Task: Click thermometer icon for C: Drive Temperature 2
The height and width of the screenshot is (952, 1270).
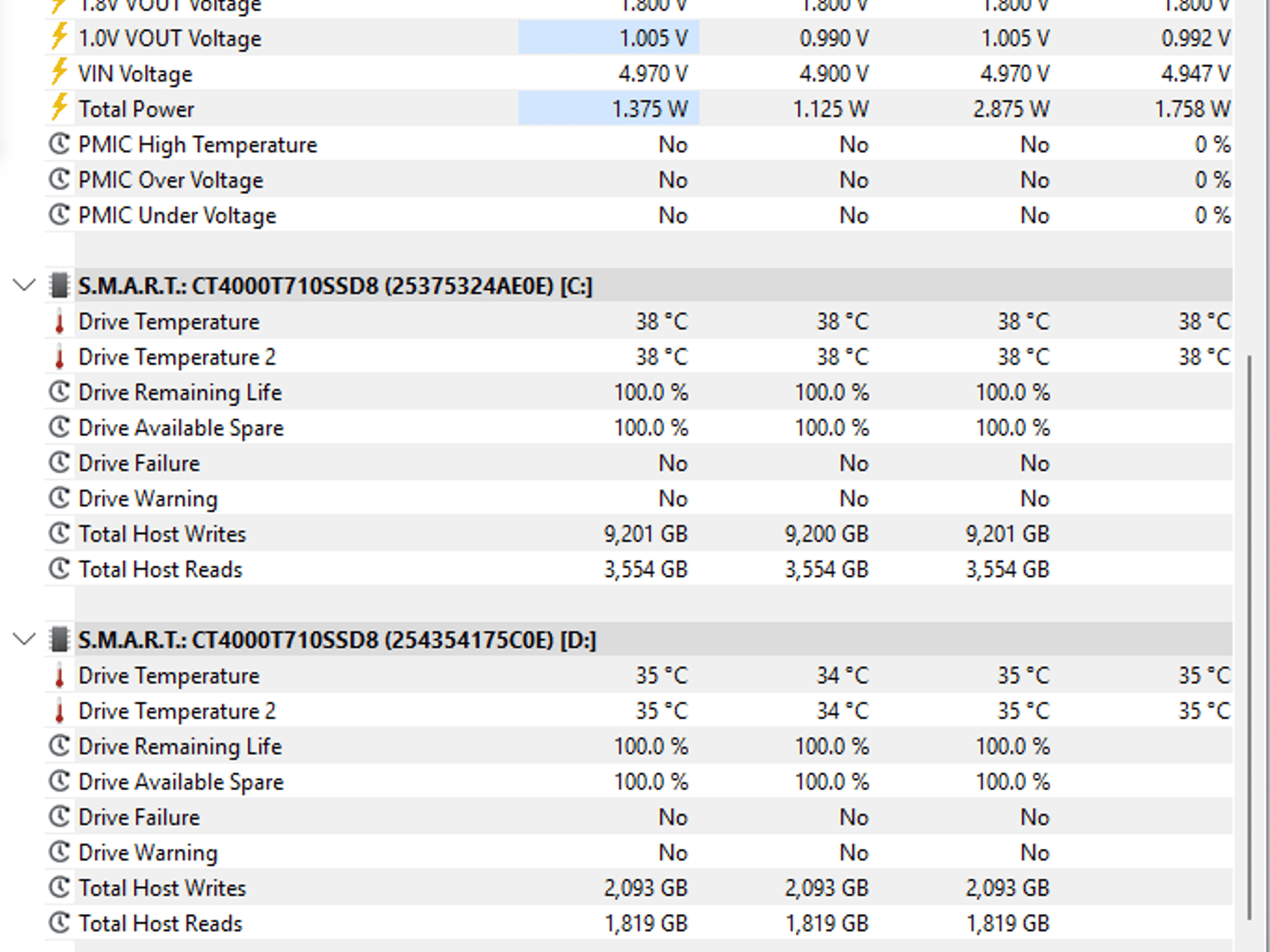Action: [60, 356]
